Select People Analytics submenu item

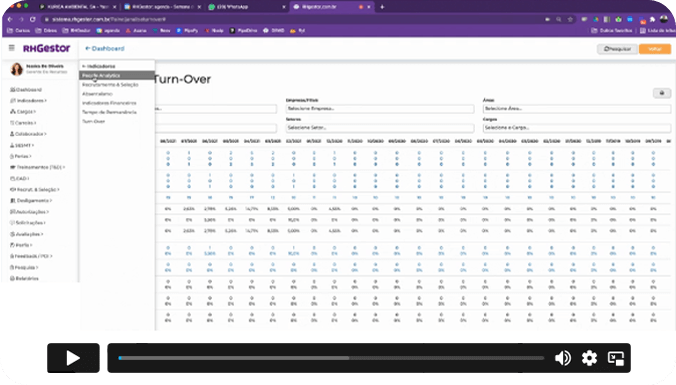[x=116, y=75]
